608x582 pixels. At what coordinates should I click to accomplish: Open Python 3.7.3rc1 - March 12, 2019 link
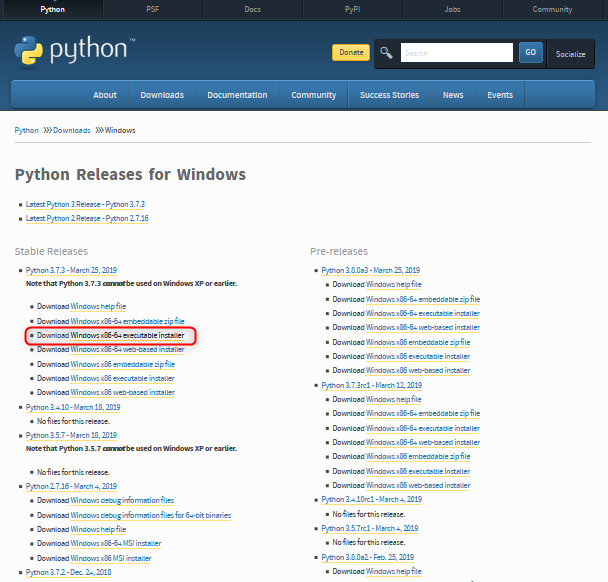pos(371,385)
